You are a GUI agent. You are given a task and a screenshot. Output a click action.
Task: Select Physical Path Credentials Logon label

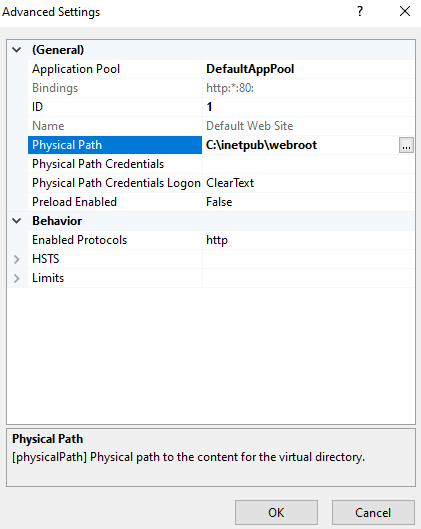pyautogui.click(x=116, y=183)
